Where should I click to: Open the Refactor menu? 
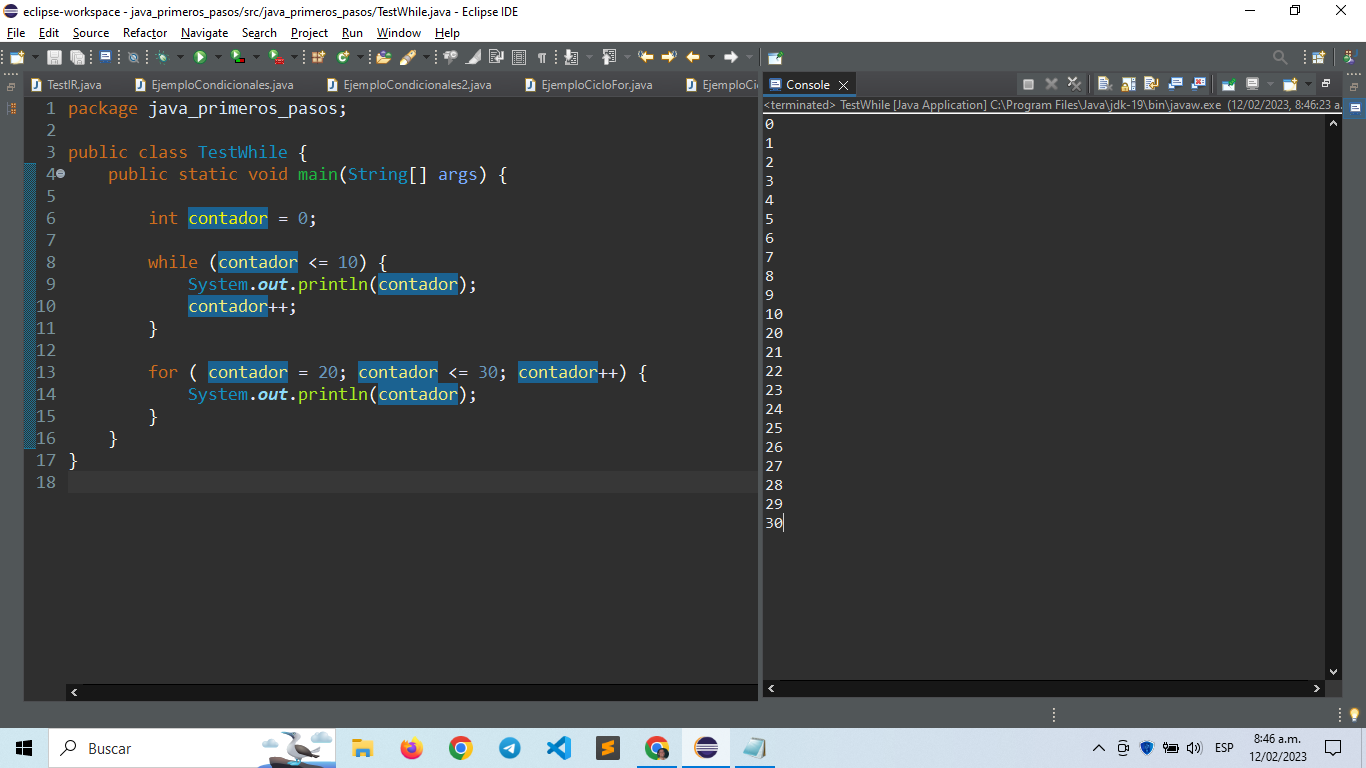[145, 33]
